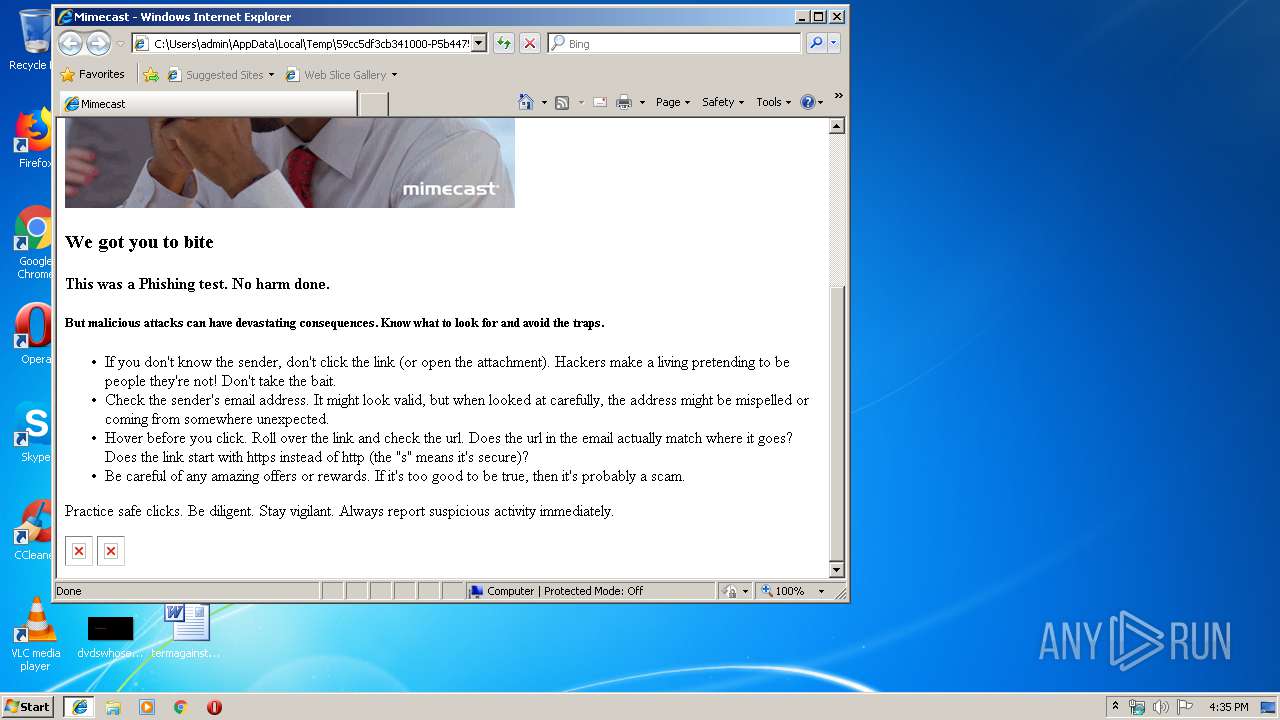The height and width of the screenshot is (720, 1280).
Task: Click the vertical scrollbar thumb
Action: 837,422
